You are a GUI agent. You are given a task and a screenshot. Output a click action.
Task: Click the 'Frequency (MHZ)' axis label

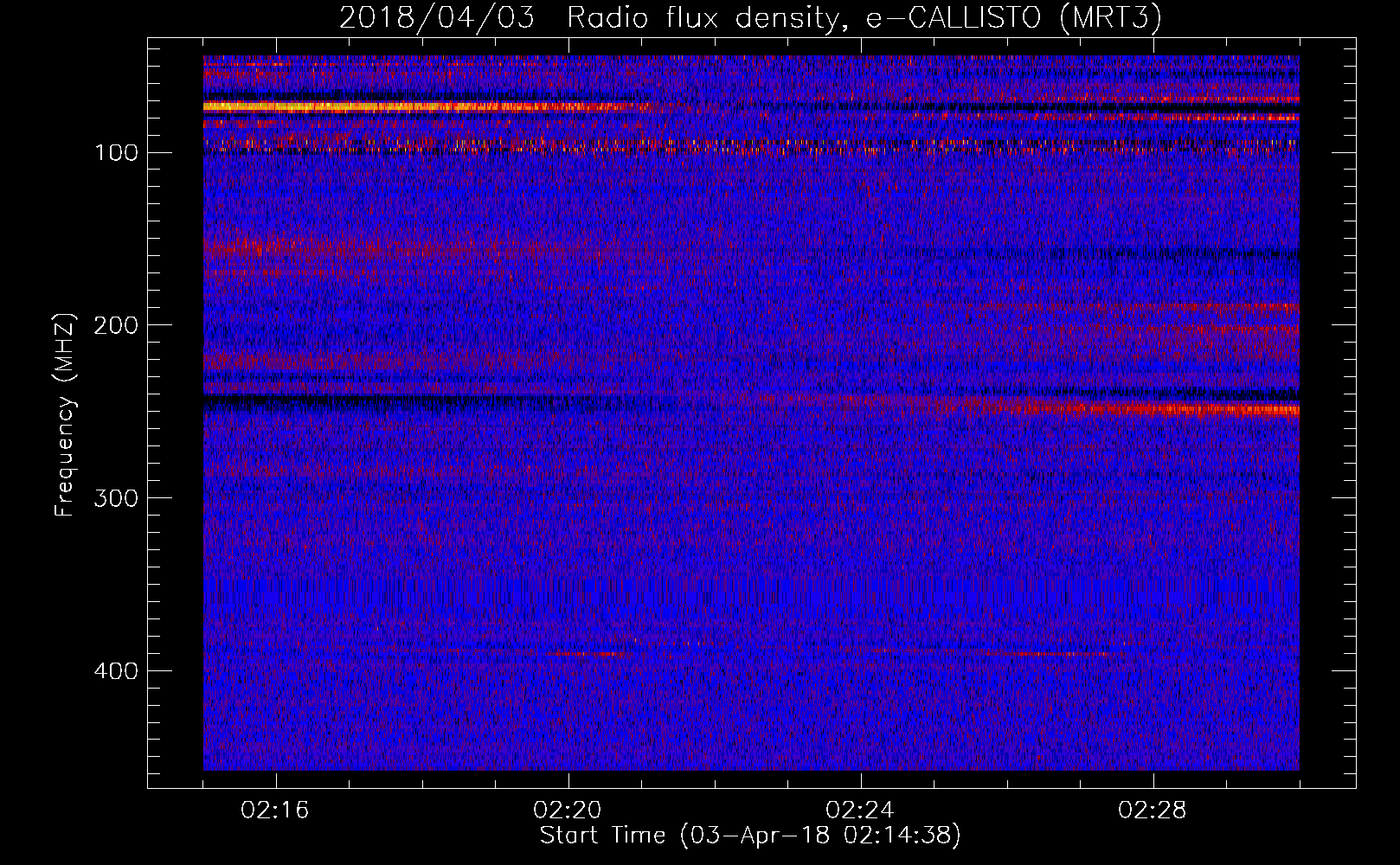point(65,413)
